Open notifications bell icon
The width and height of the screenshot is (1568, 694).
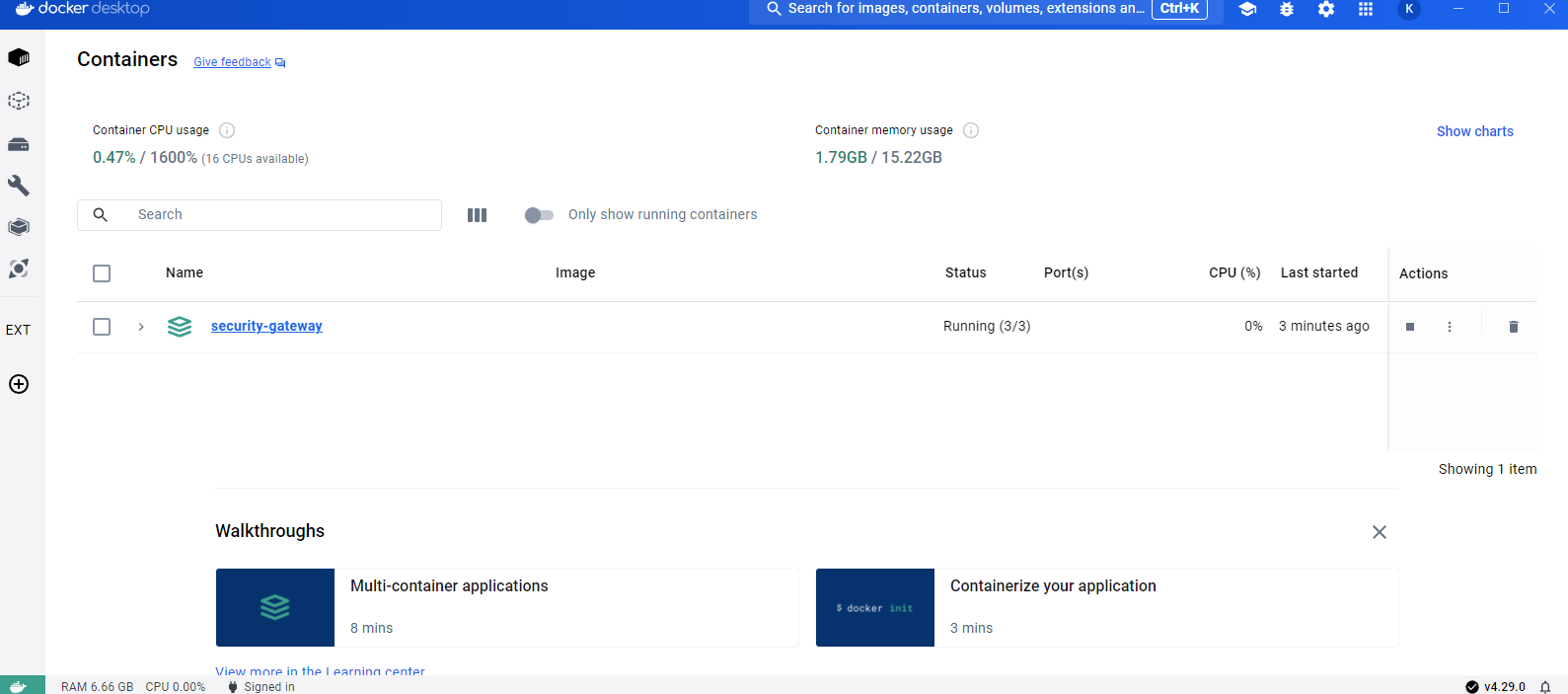coord(1545,686)
